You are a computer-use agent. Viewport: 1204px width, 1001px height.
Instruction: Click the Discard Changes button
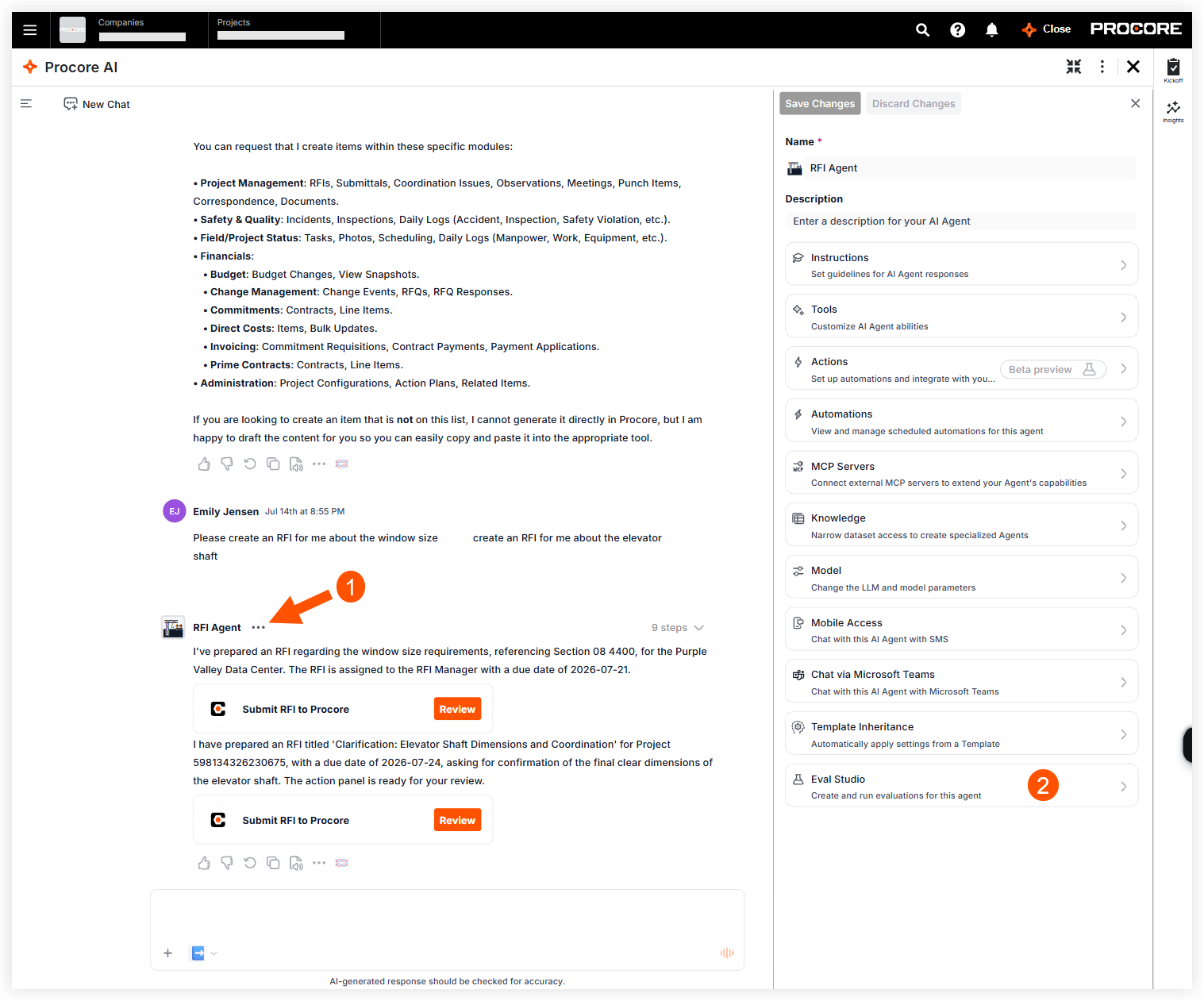pos(914,104)
